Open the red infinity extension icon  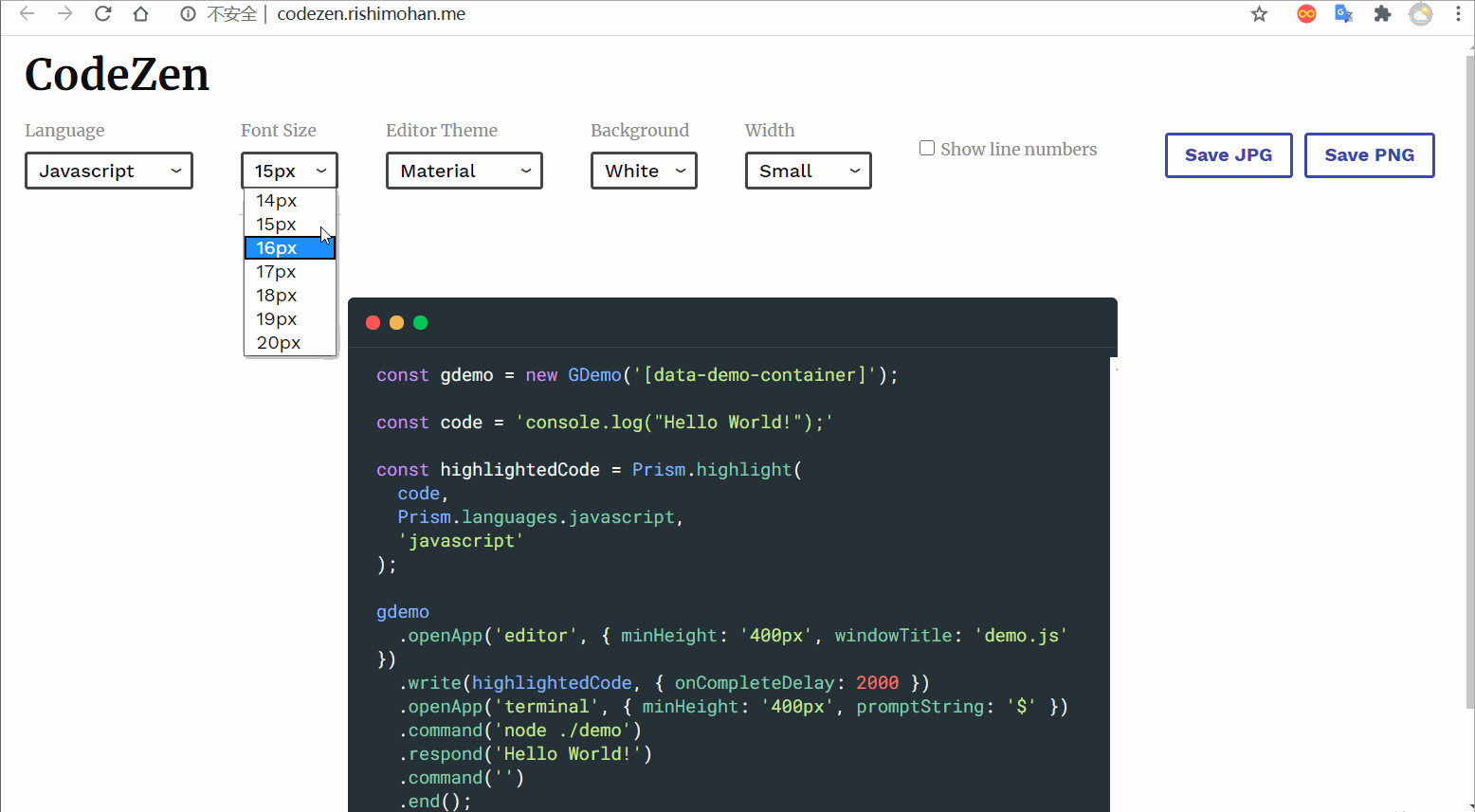click(x=1306, y=14)
